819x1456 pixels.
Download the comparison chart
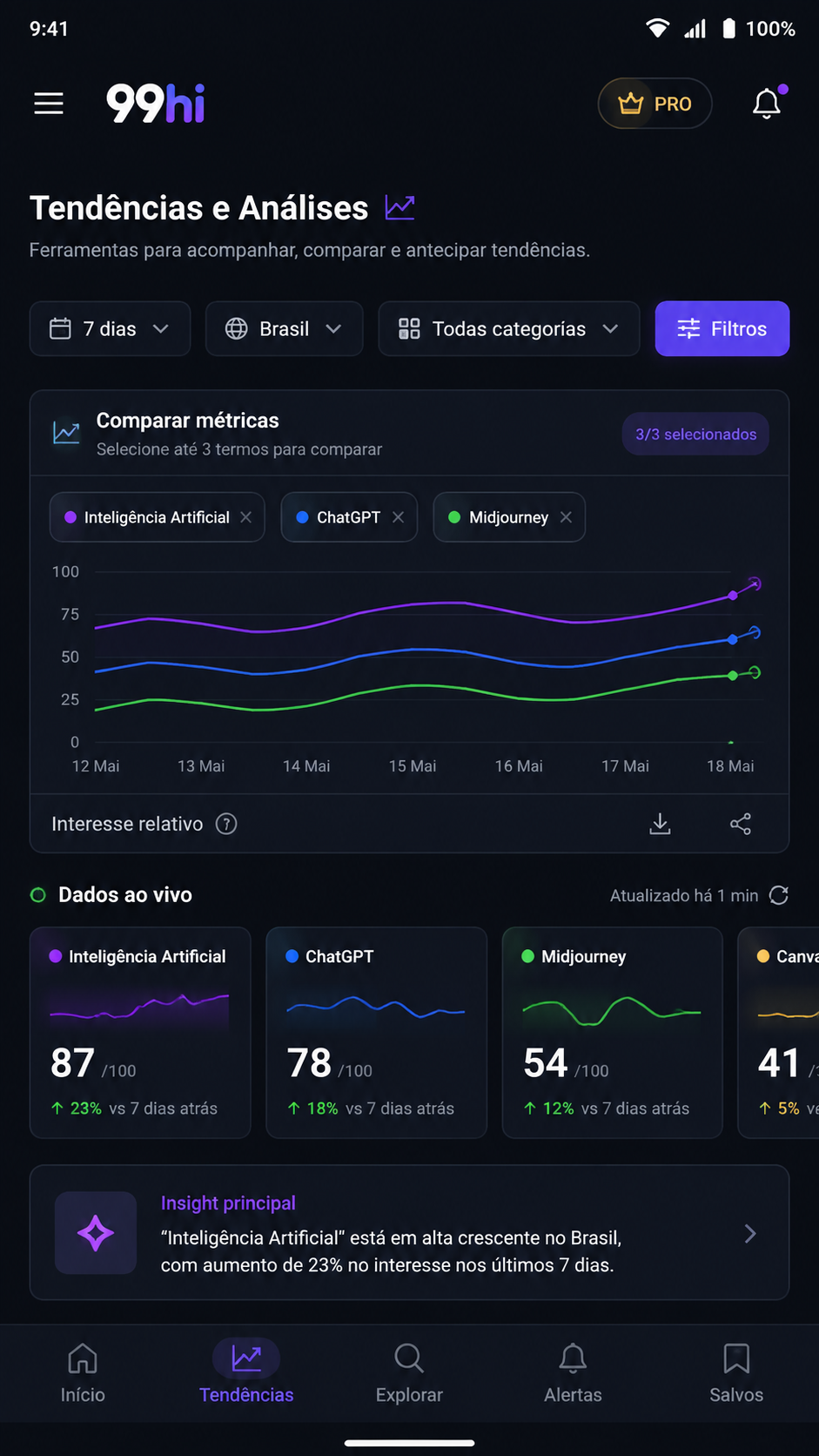coord(660,824)
